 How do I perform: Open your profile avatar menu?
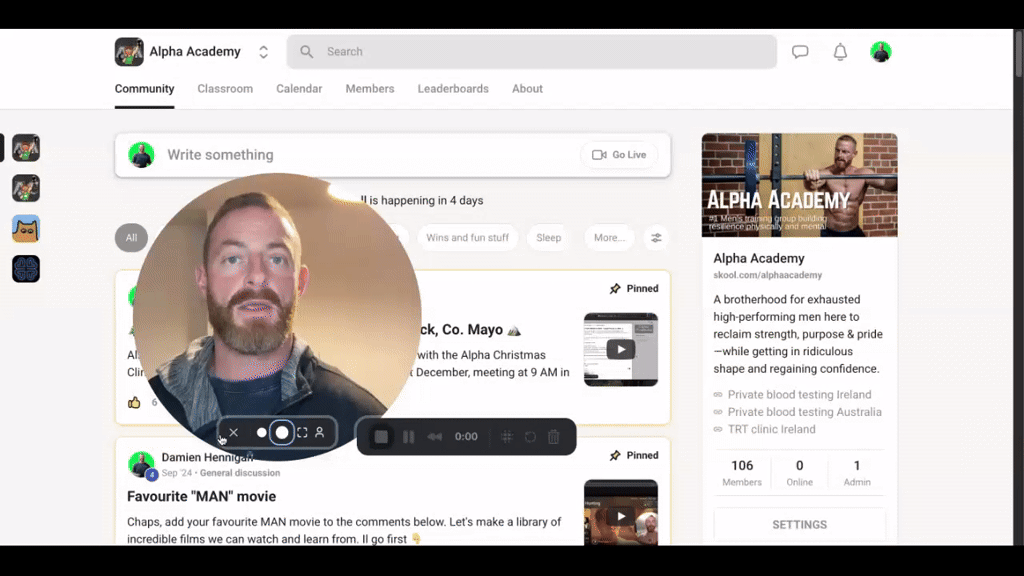[881, 51]
